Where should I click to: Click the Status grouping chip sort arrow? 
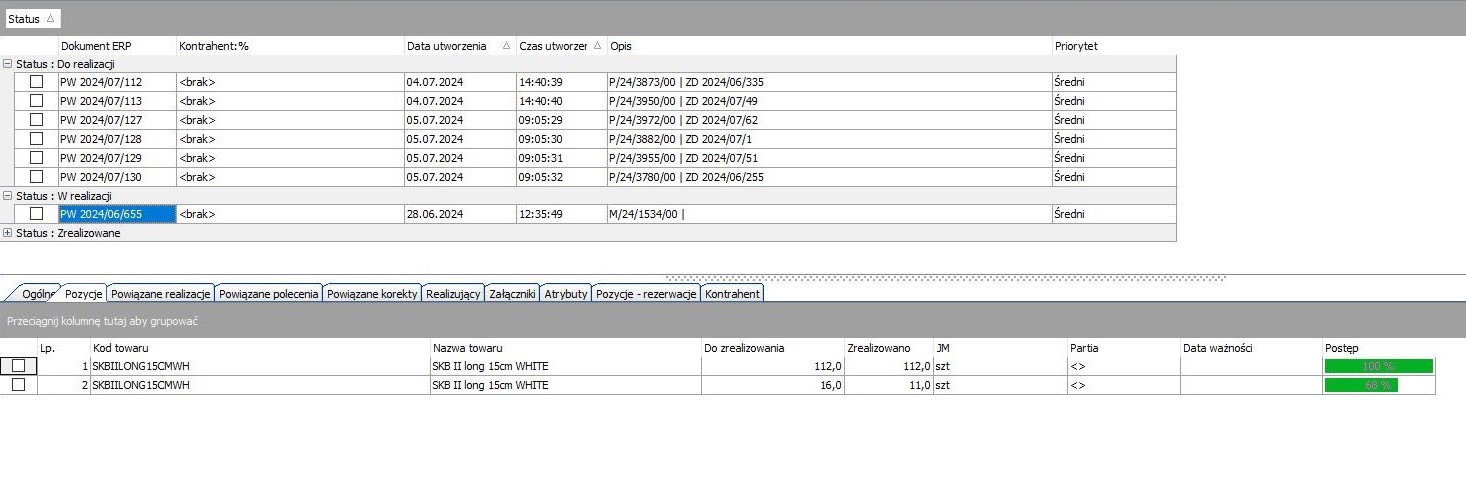50,18
